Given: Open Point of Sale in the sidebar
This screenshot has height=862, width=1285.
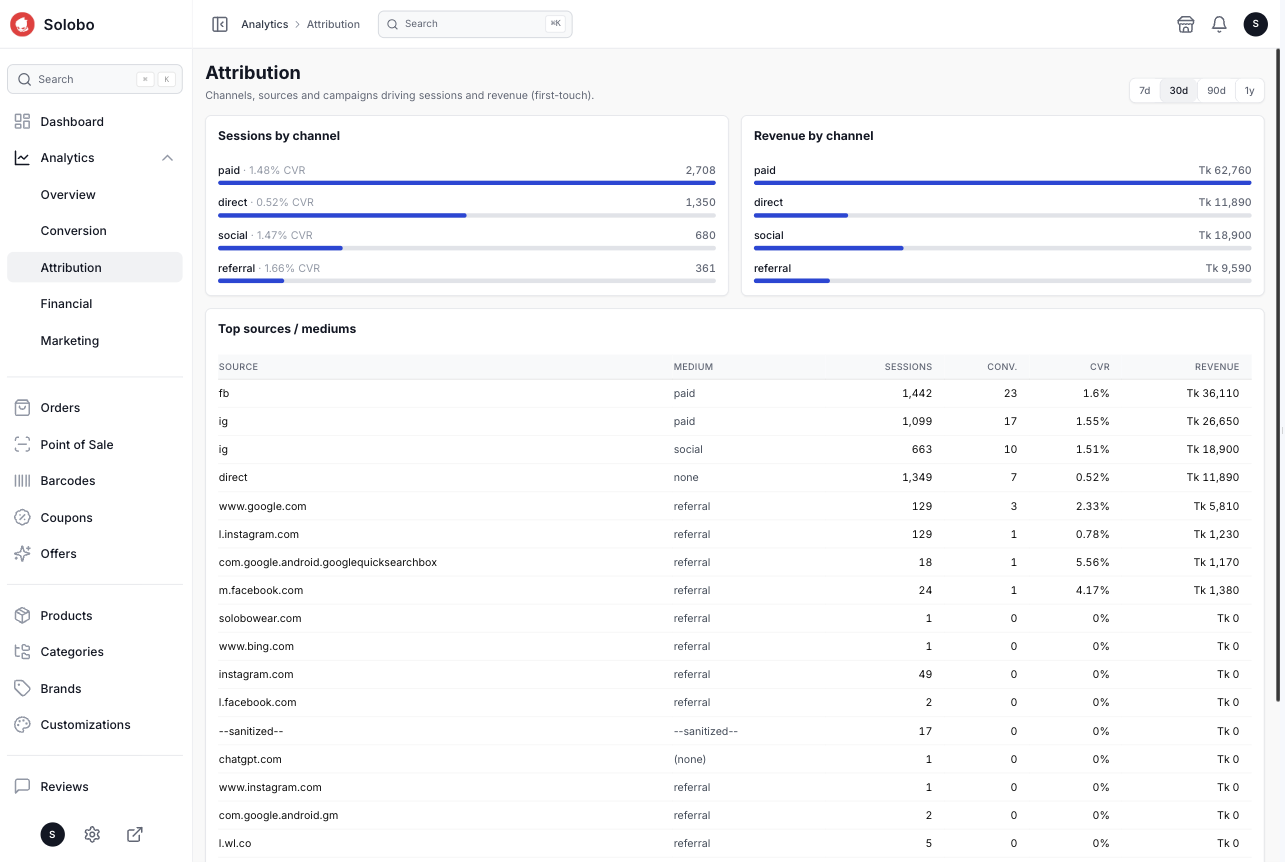Looking at the screenshot, I should pos(94,445).
